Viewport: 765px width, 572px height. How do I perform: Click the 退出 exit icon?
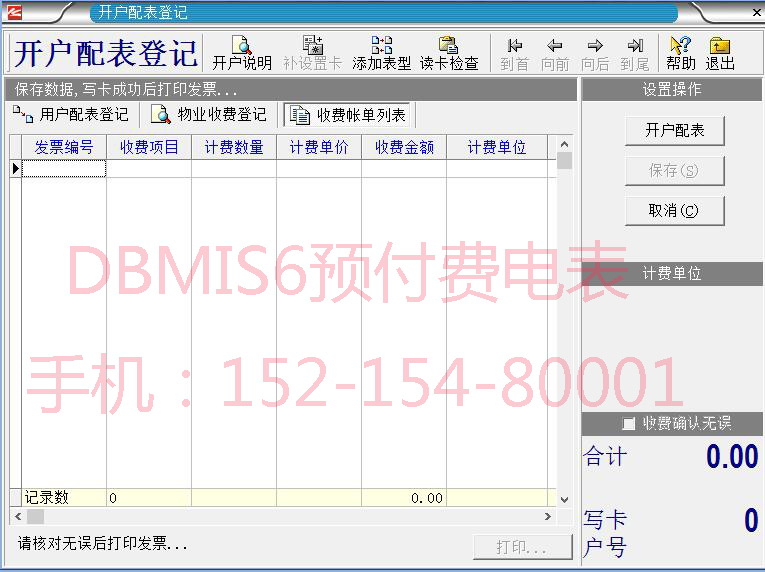(x=720, y=53)
